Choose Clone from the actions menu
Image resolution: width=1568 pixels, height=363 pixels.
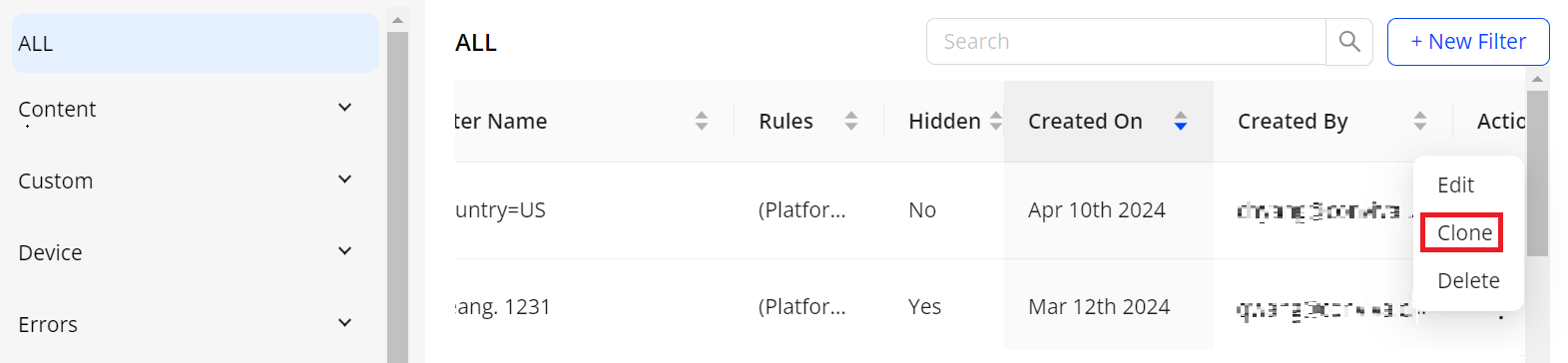[x=1464, y=233]
